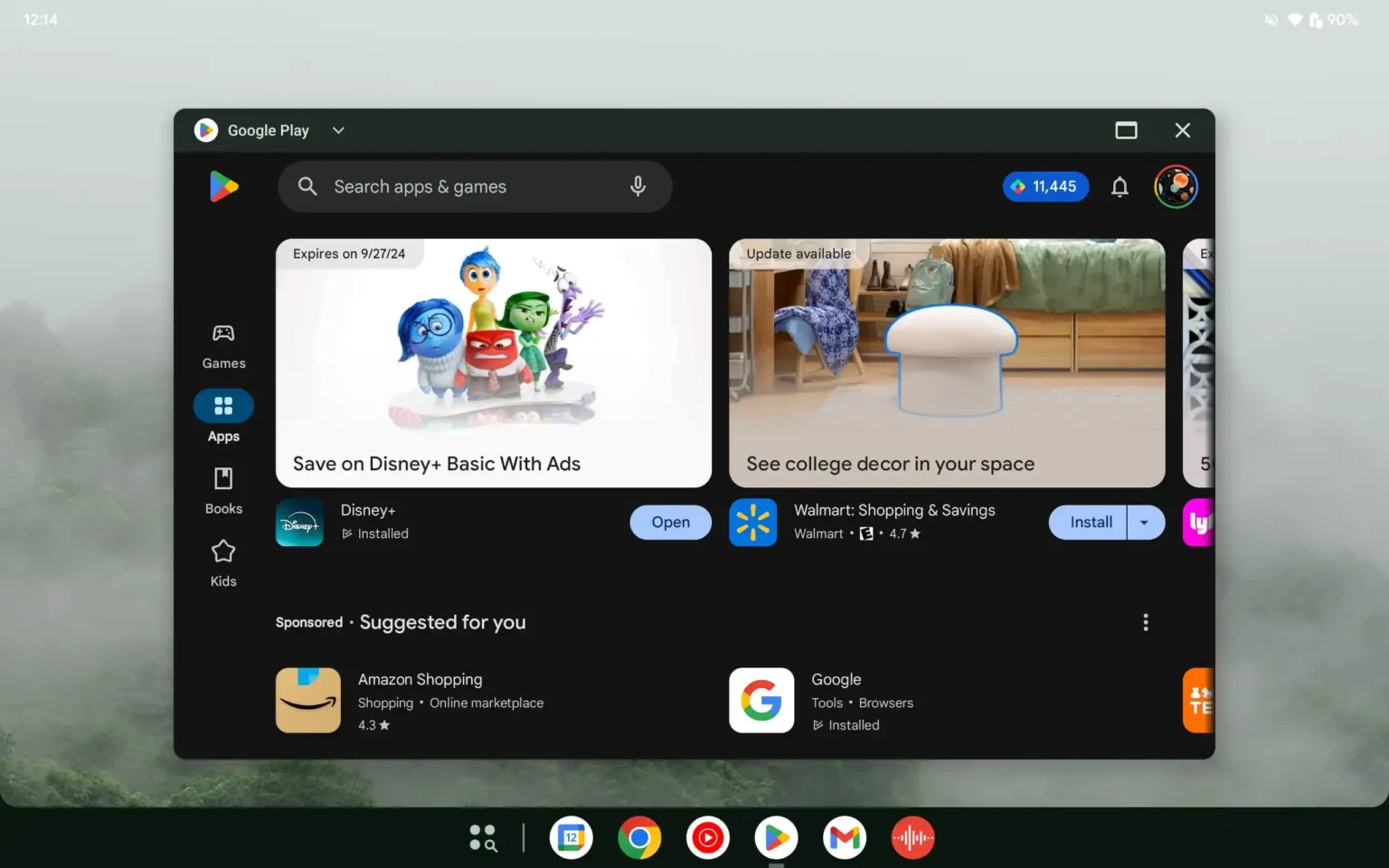Open Play Store notifications bell
The height and width of the screenshot is (868, 1389).
tap(1119, 186)
